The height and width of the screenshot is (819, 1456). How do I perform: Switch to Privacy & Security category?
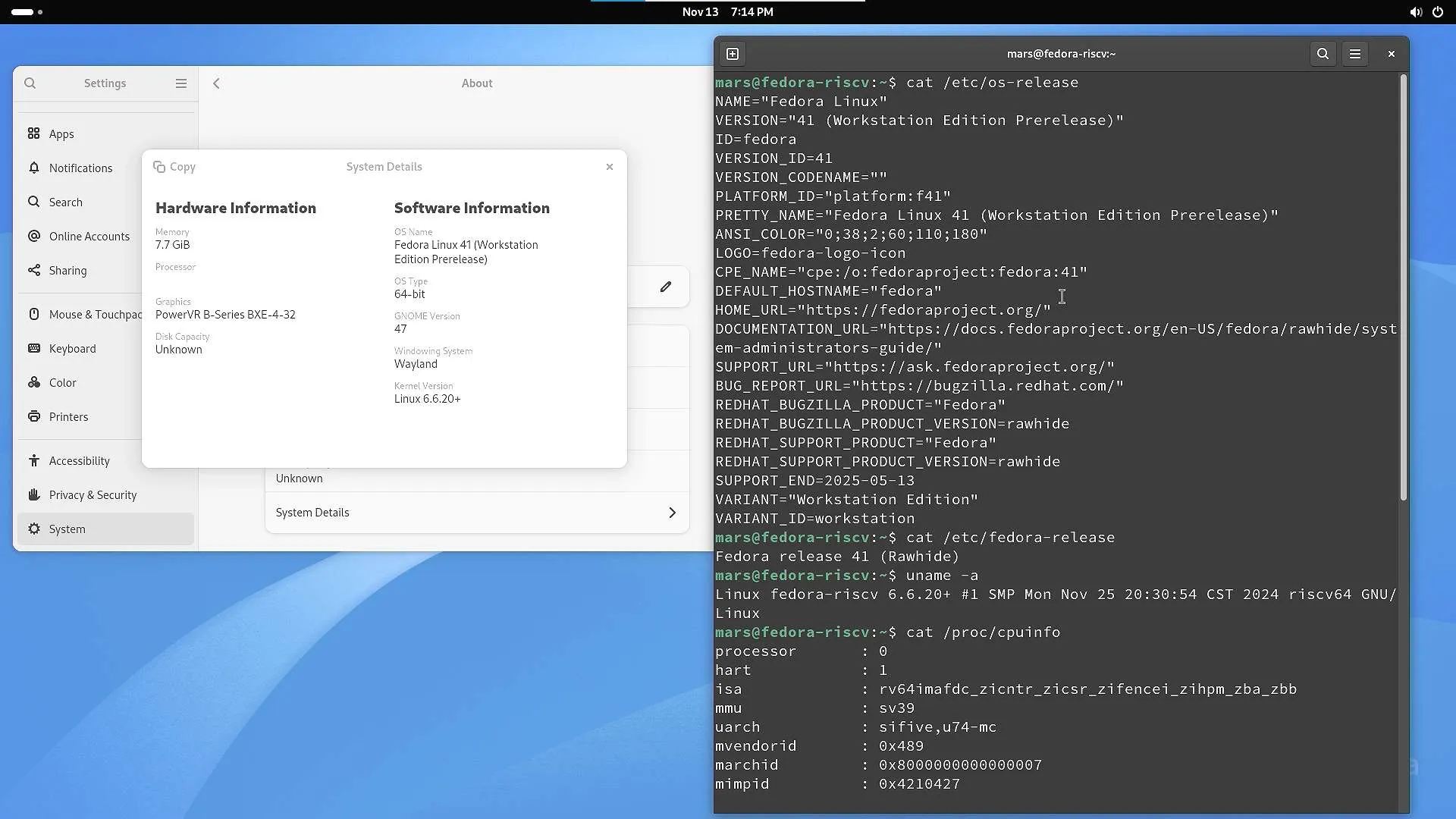point(92,494)
